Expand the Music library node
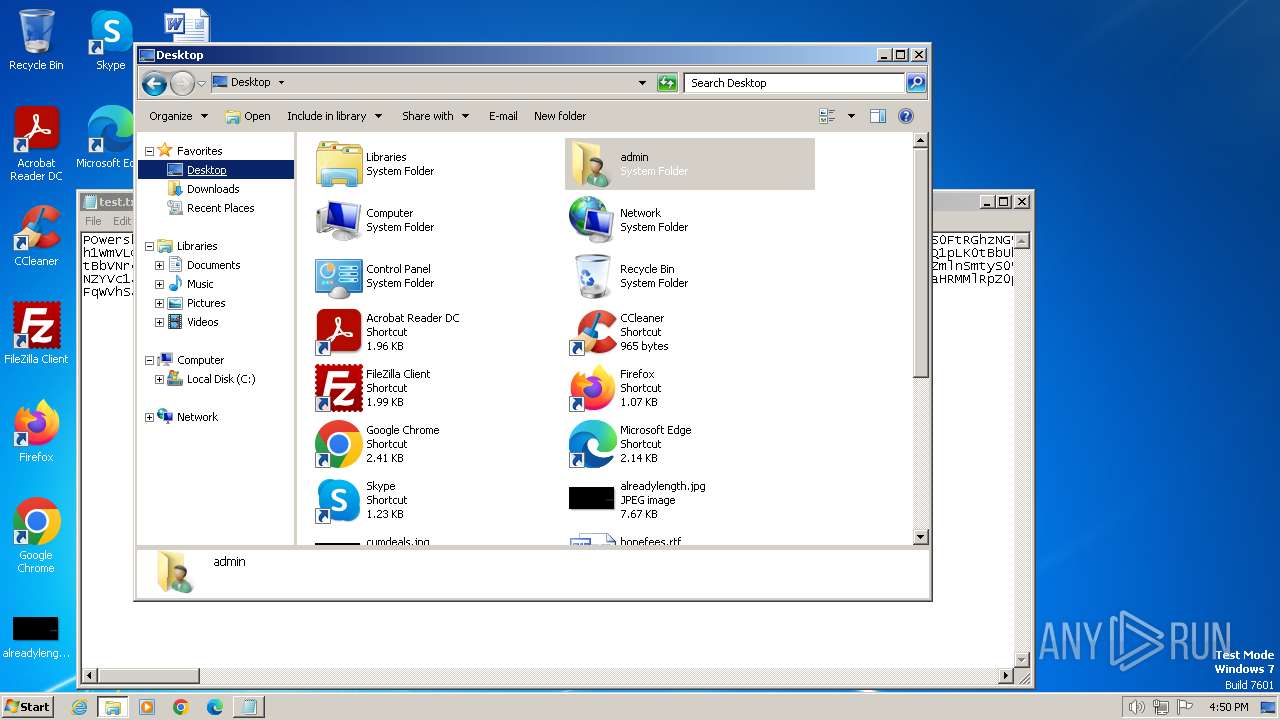 pos(159,284)
